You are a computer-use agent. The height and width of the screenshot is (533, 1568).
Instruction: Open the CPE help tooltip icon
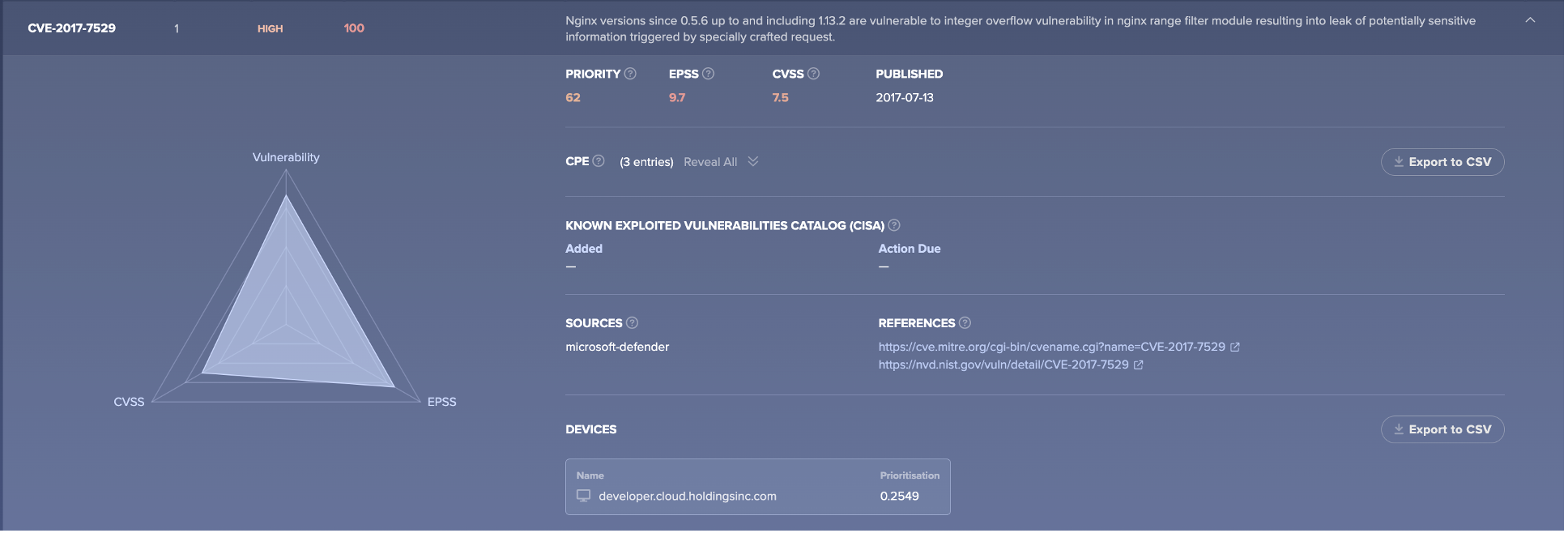(x=599, y=161)
